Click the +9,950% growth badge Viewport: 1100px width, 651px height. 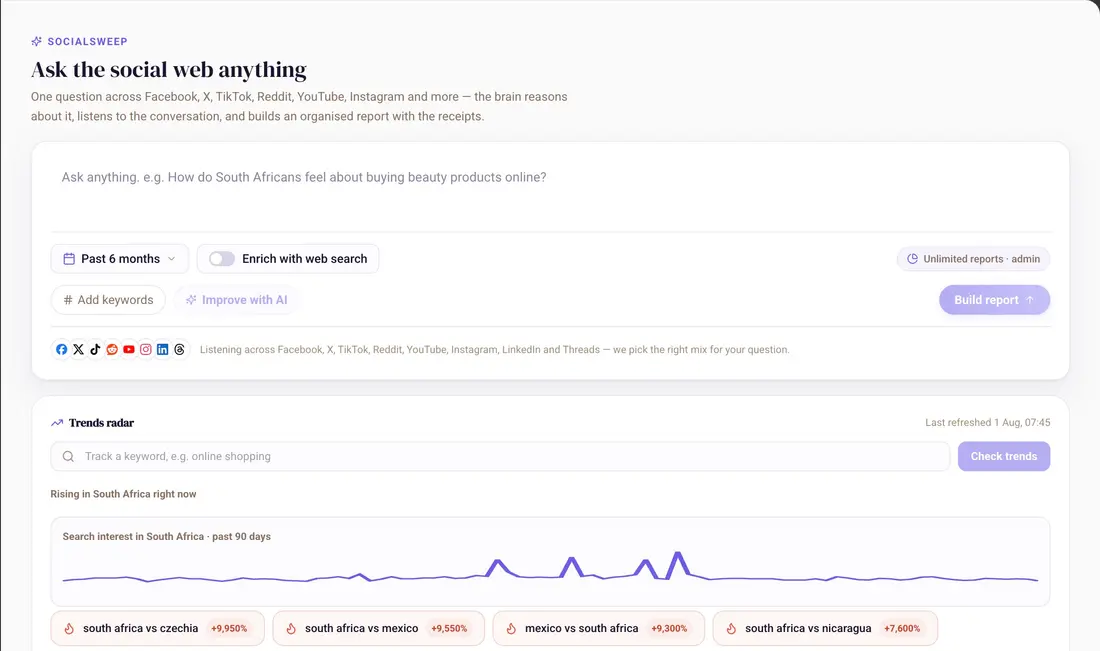[229, 629]
